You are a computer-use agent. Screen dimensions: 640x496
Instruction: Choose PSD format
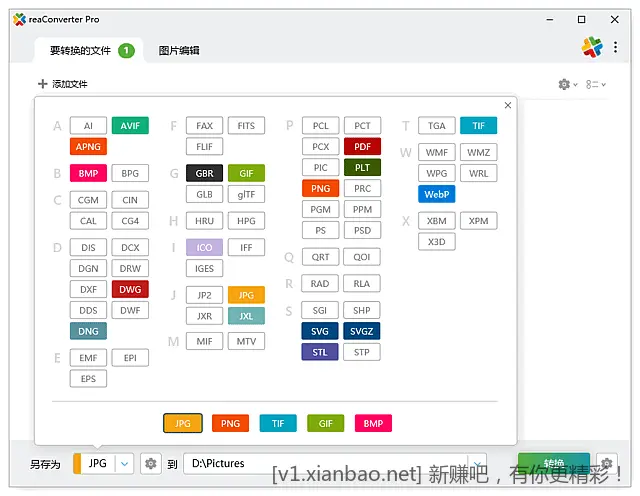pos(362,230)
